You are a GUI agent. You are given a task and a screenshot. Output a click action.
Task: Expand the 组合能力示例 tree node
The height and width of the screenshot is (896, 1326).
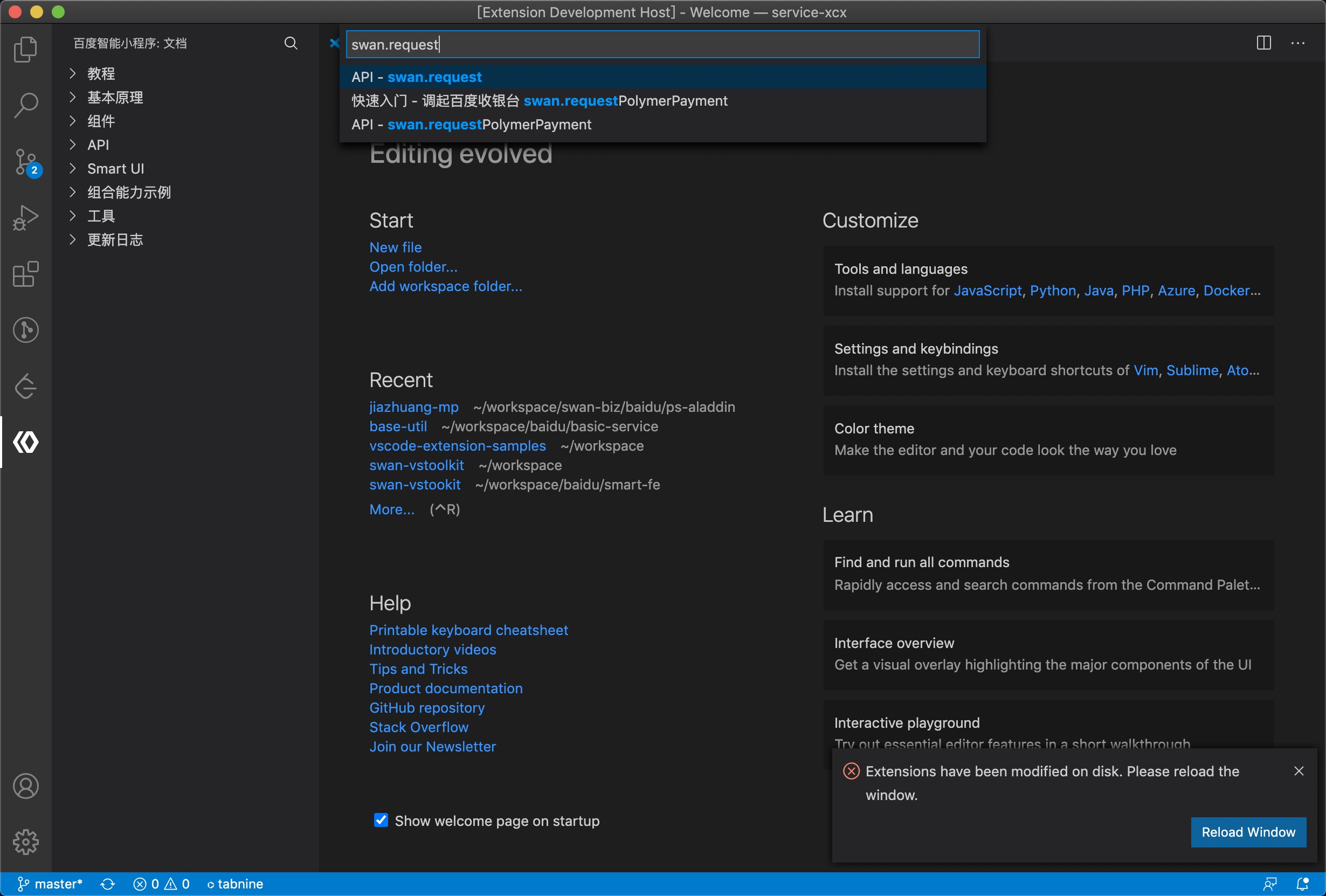point(185,192)
